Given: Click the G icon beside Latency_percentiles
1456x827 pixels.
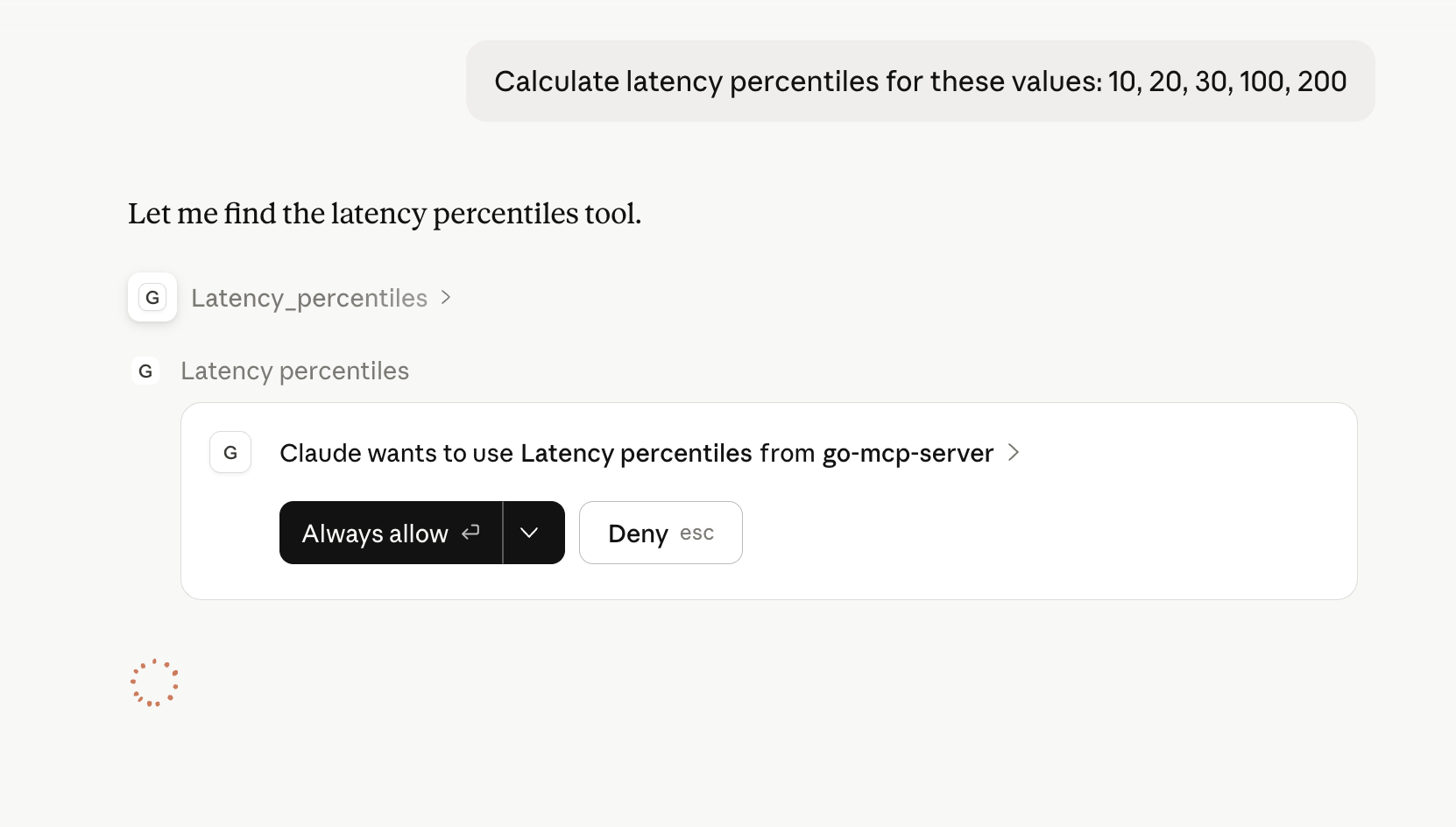Looking at the screenshot, I should [152, 297].
